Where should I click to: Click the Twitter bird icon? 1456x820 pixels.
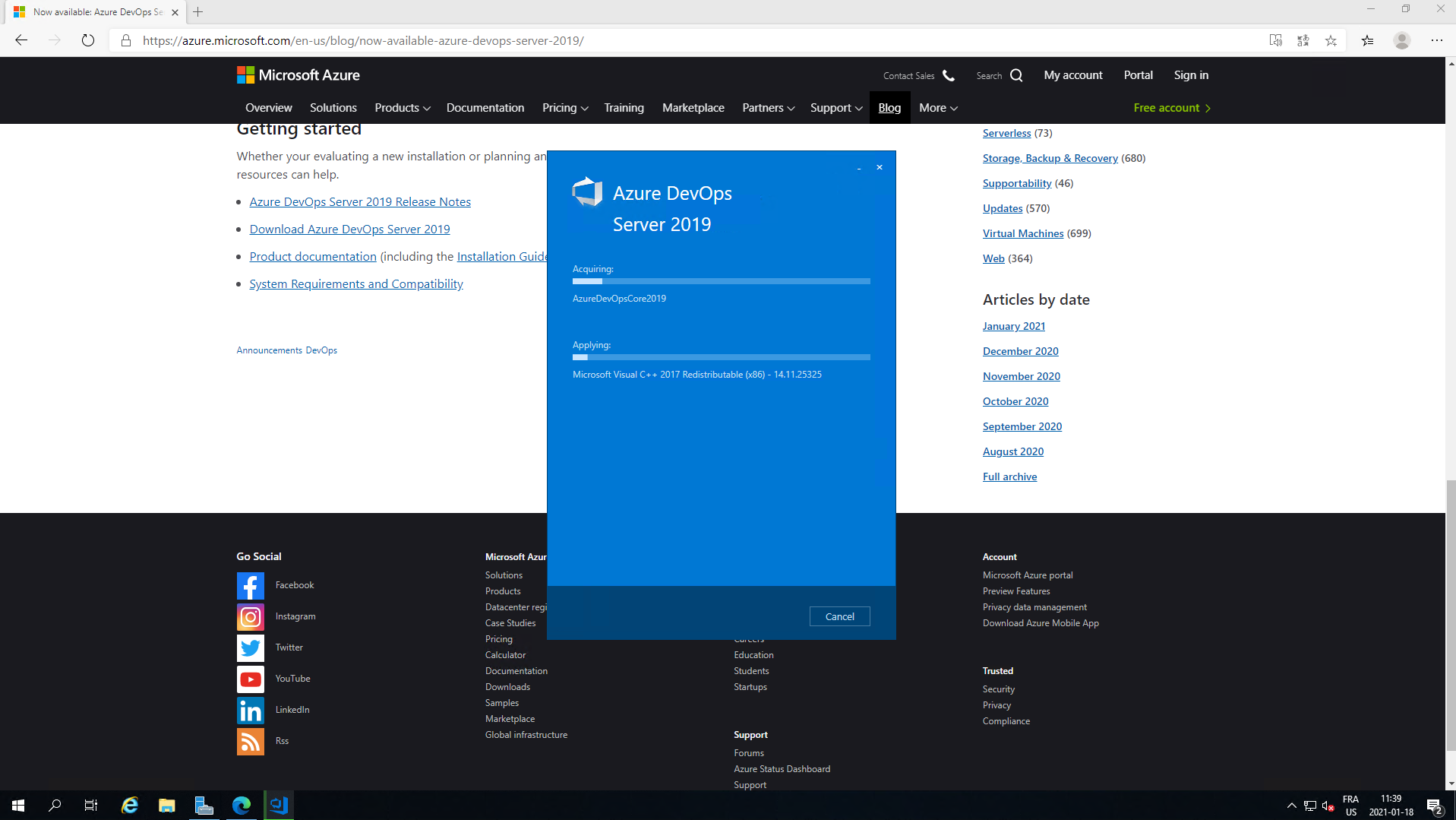[x=250, y=647]
